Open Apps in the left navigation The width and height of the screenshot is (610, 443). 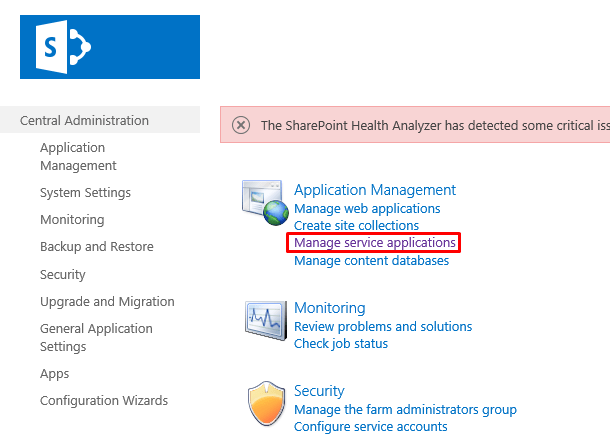pos(54,374)
